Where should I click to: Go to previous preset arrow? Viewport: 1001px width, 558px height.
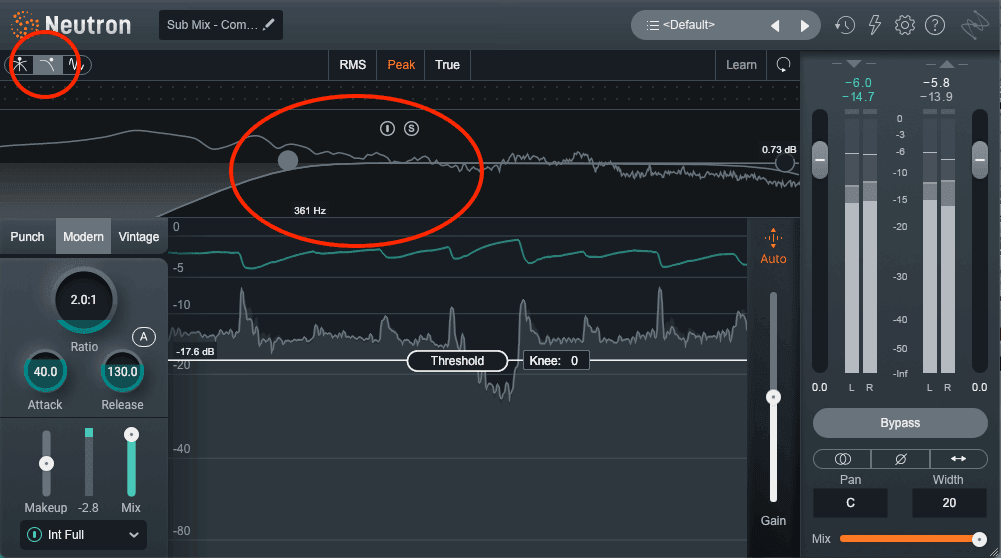pos(775,26)
